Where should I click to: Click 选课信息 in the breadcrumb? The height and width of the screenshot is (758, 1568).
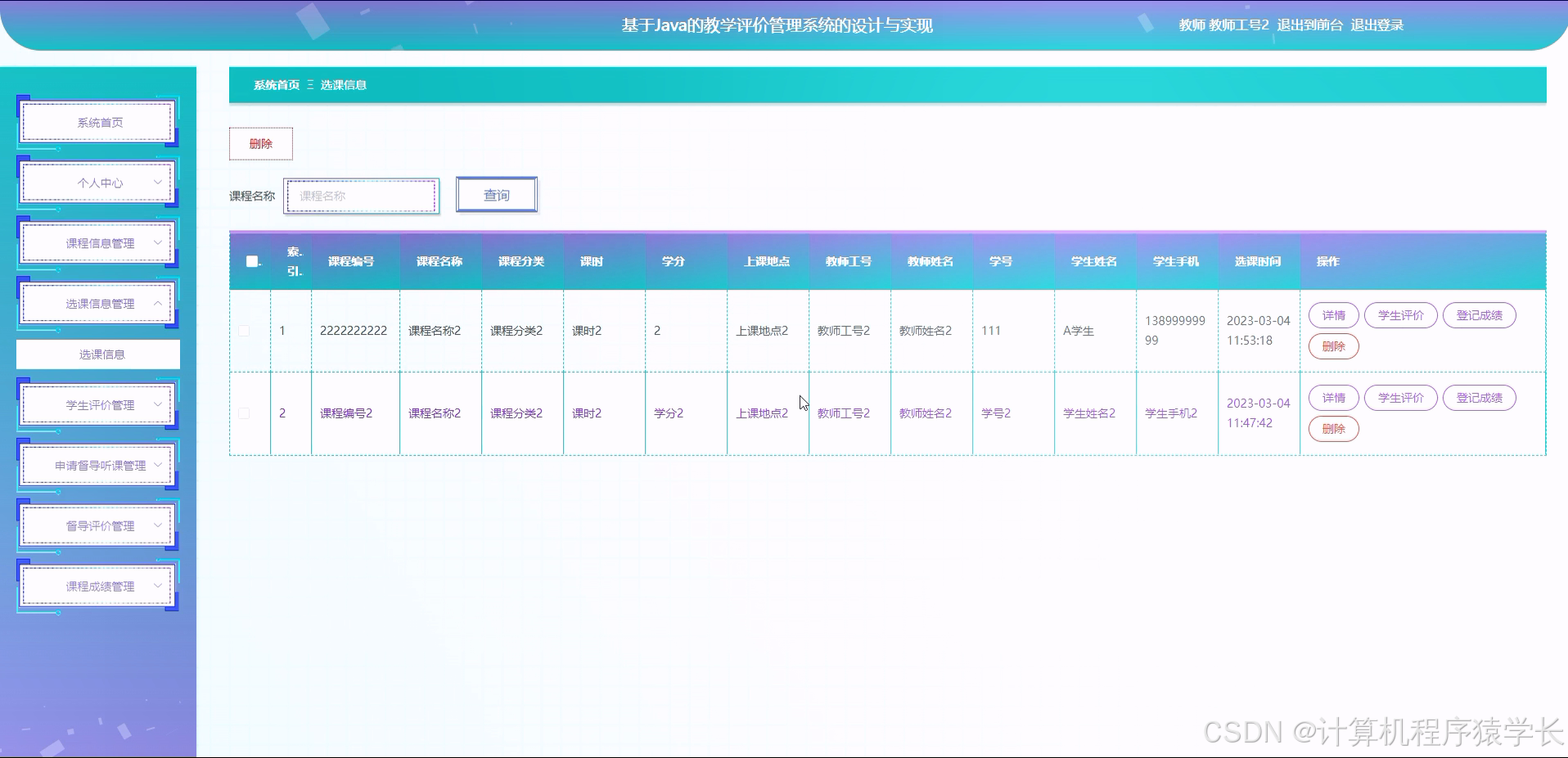click(x=344, y=85)
